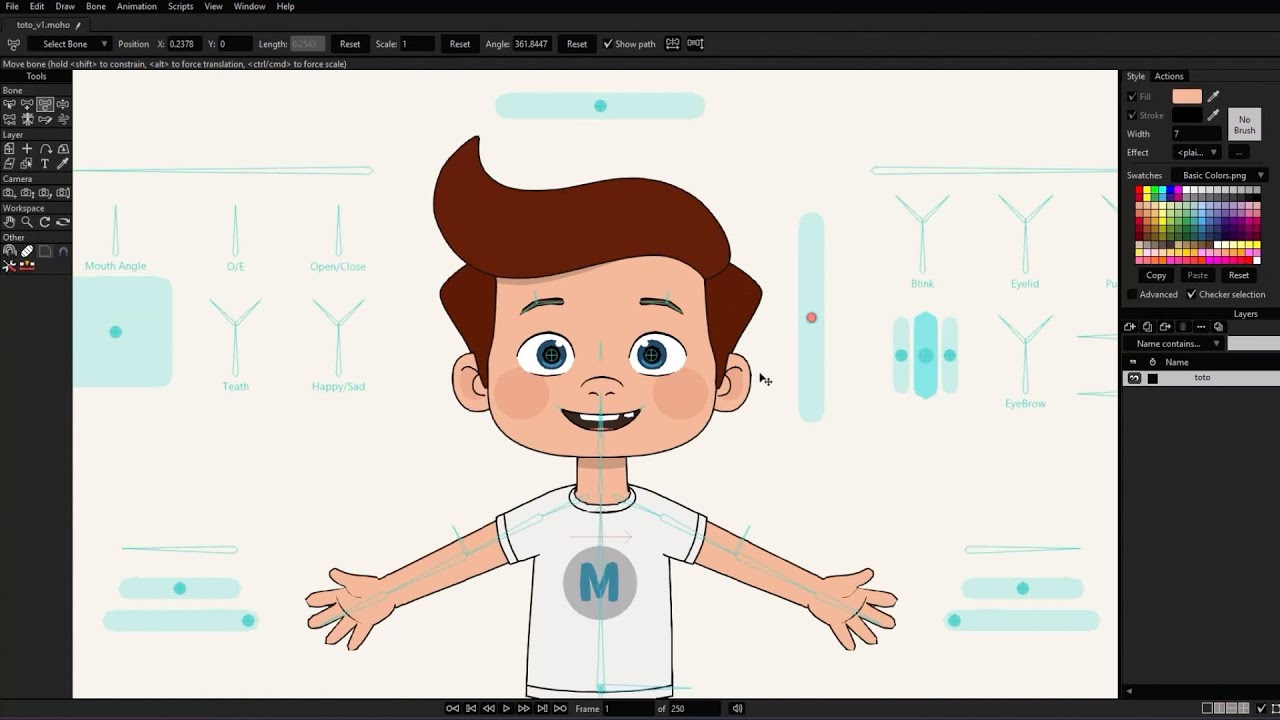
Task: Hide the toto layer using its visibility icon
Action: tap(1134, 378)
